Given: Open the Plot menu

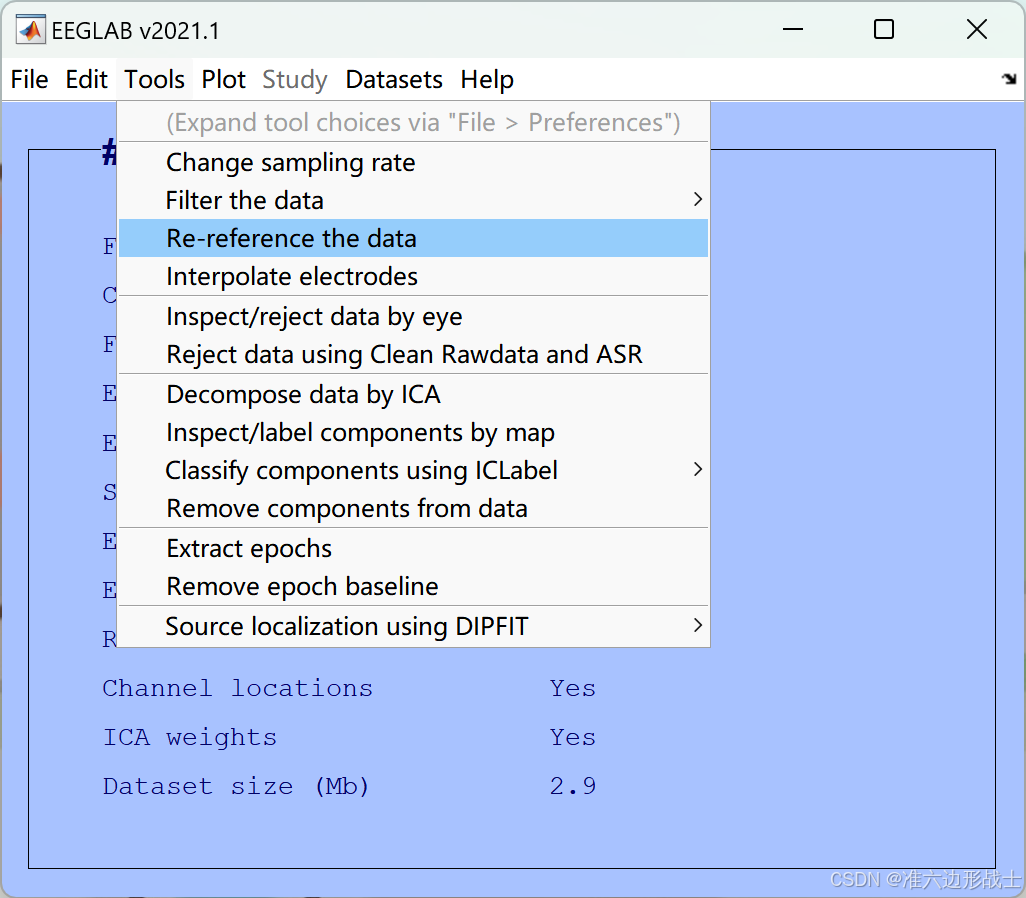Looking at the screenshot, I should tap(223, 80).
